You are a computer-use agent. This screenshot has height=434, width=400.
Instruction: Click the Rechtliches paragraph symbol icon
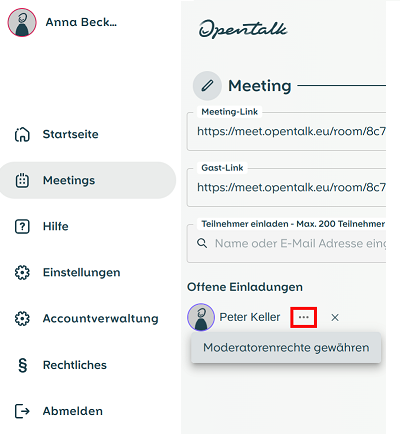pyautogui.click(x=22, y=365)
